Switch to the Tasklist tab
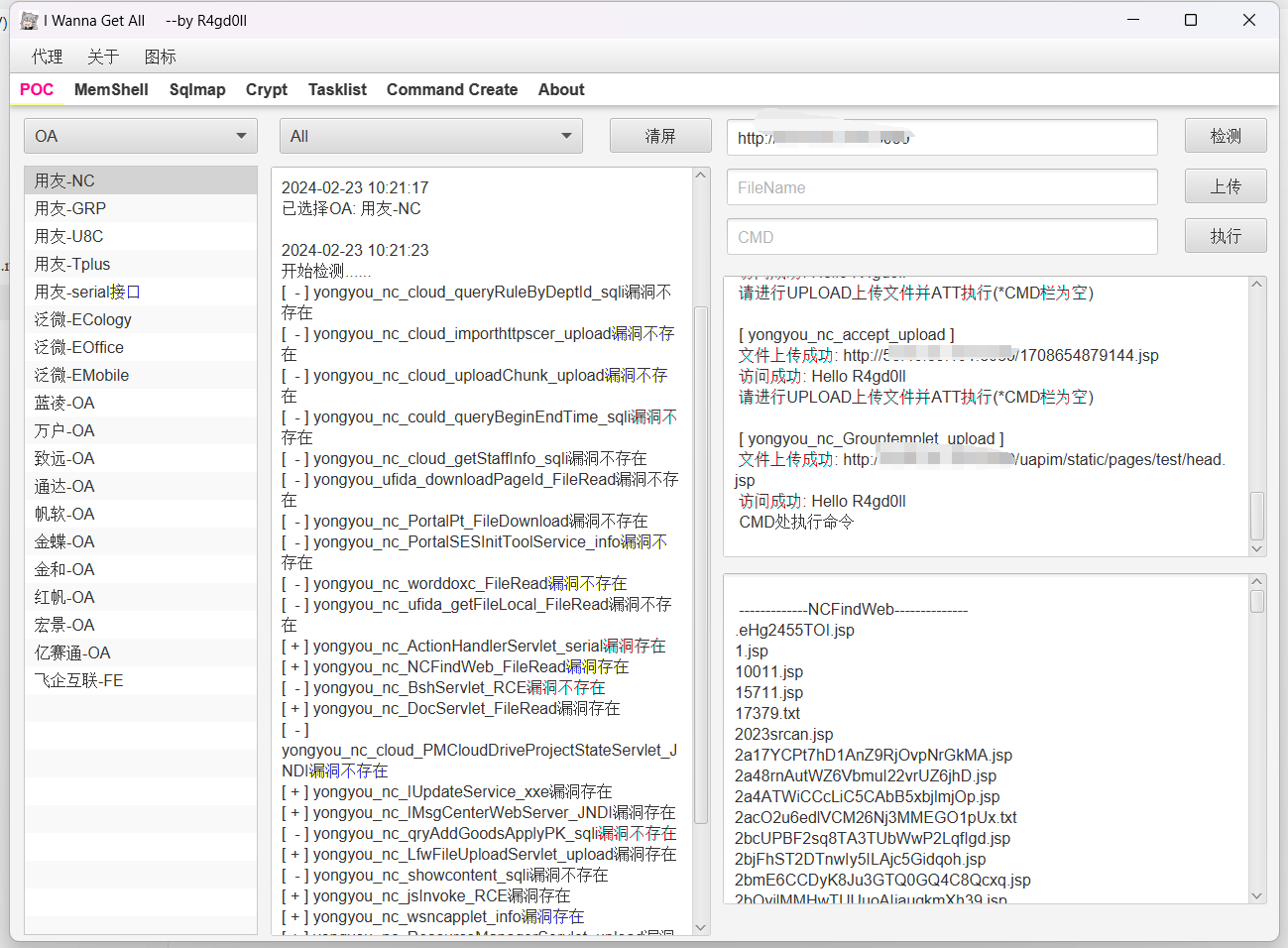The height and width of the screenshot is (948, 1288). [x=337, y=89]
